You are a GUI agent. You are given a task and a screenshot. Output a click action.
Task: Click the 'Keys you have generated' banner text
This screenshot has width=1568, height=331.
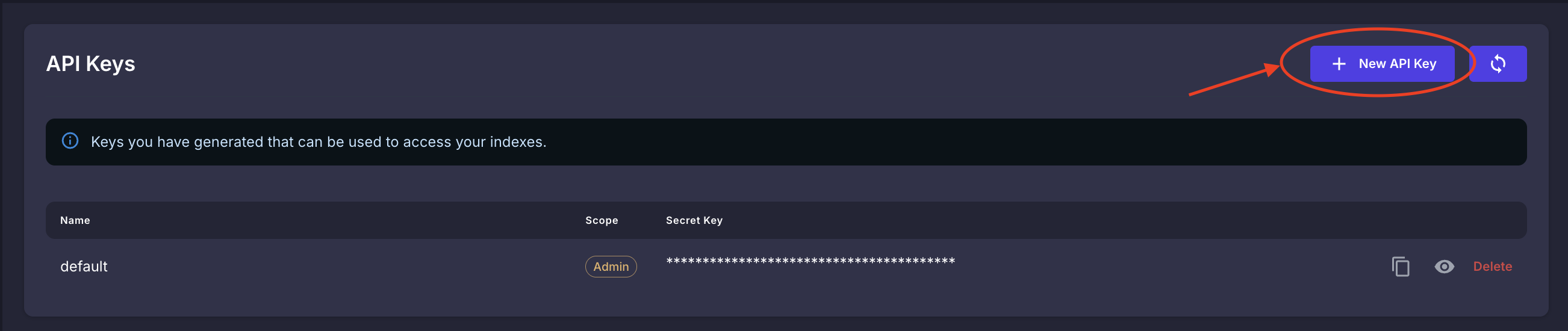[243, 142]
